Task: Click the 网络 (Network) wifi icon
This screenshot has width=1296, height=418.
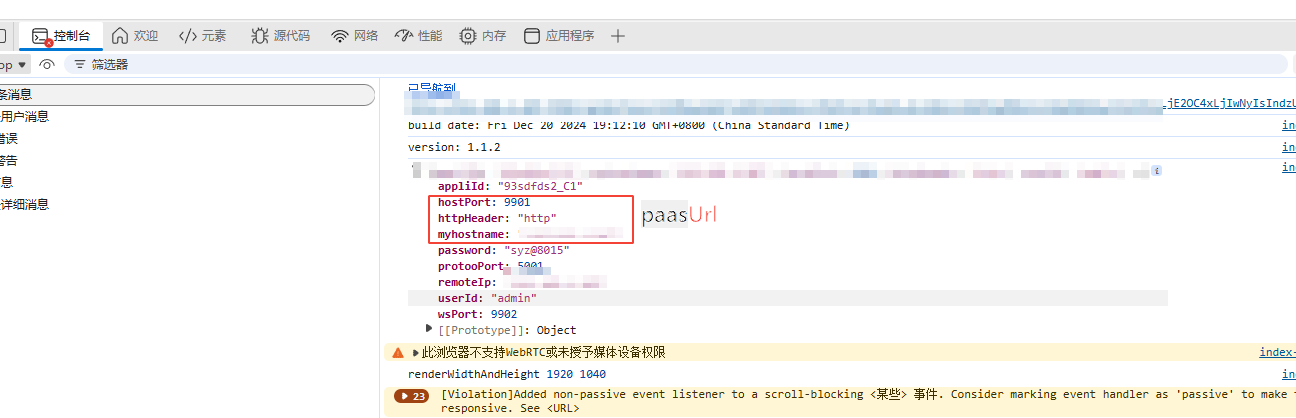Action: pos(340,36)
